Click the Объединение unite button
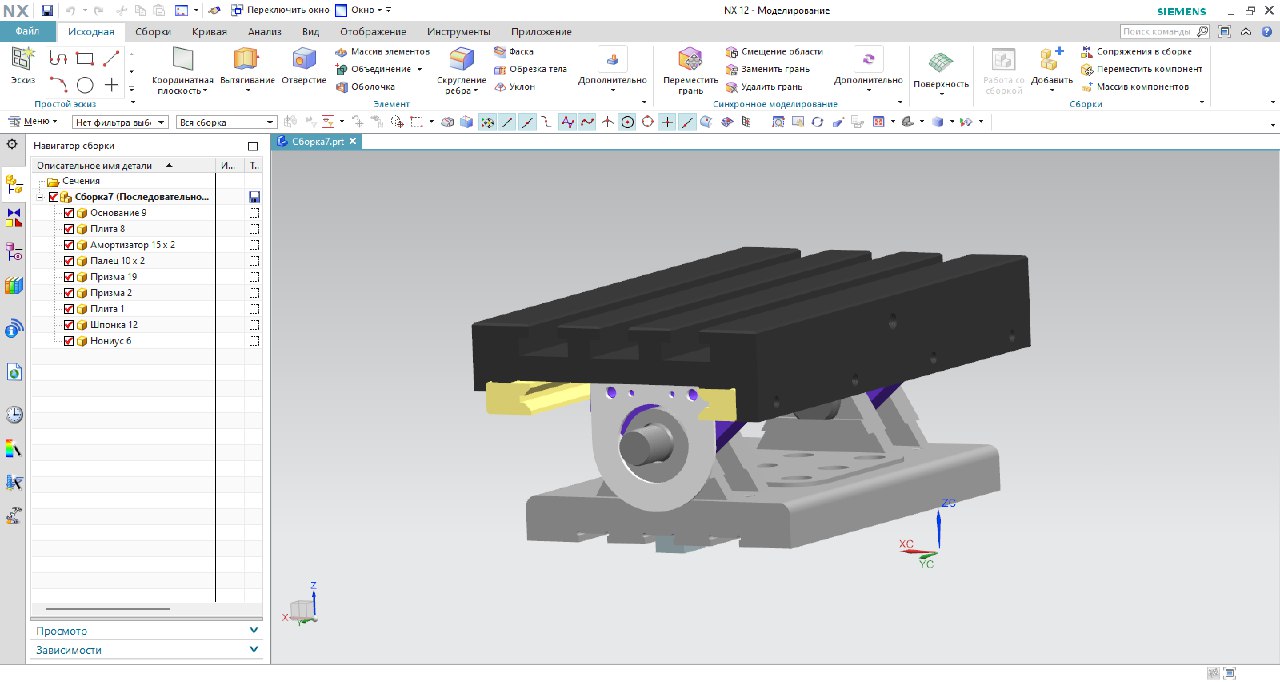Image resolution: width=1280 pixels, height=682 pixels. point(373,69)
